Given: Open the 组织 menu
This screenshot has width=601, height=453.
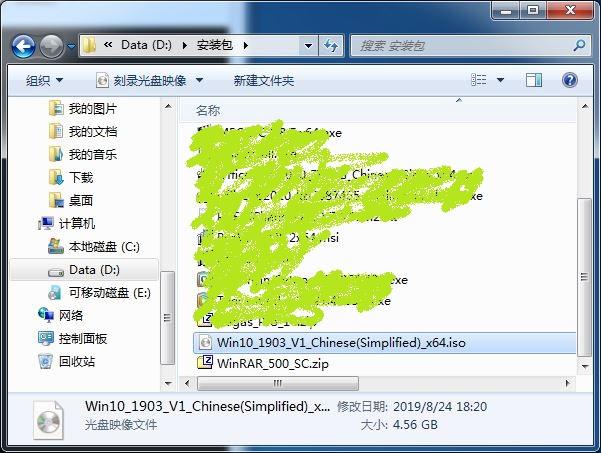Looking at the screenshot, I should click(x=44, y=80).
